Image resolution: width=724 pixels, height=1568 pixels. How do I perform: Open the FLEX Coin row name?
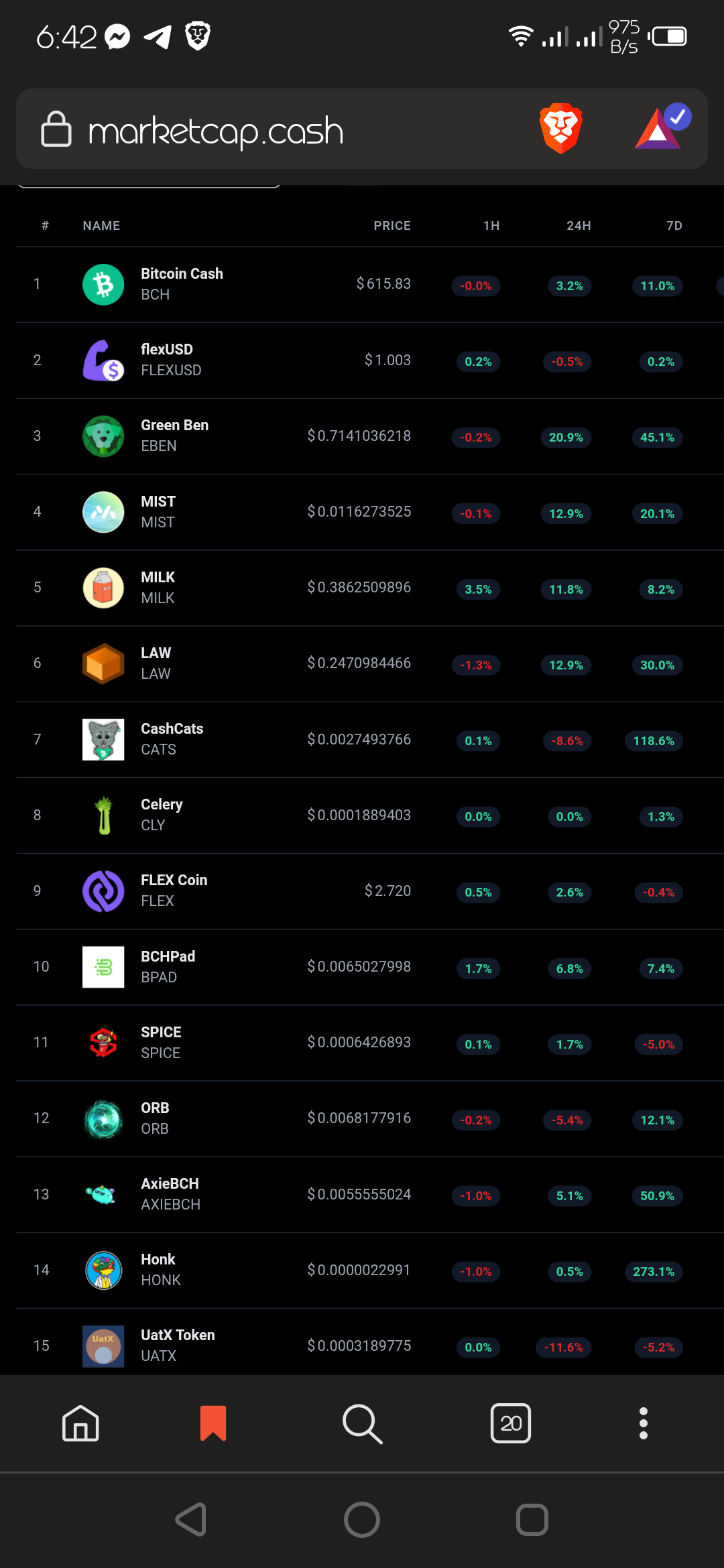pos(174,880)
